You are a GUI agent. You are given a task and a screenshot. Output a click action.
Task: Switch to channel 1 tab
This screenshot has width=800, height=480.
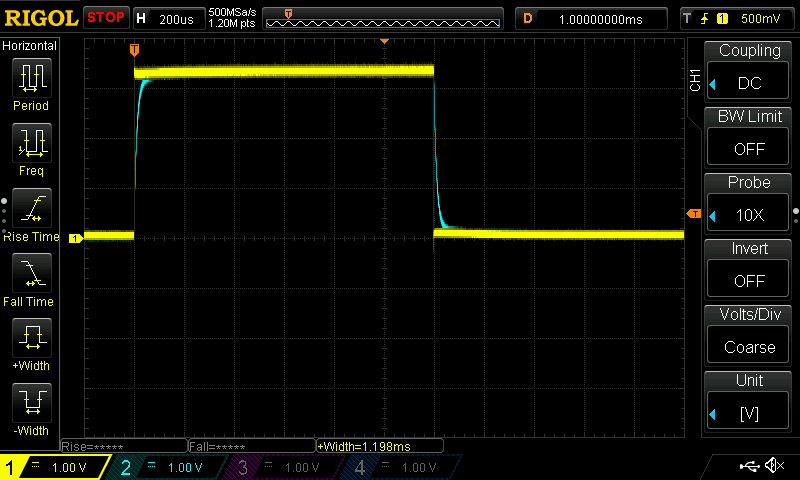pos(55,467)
